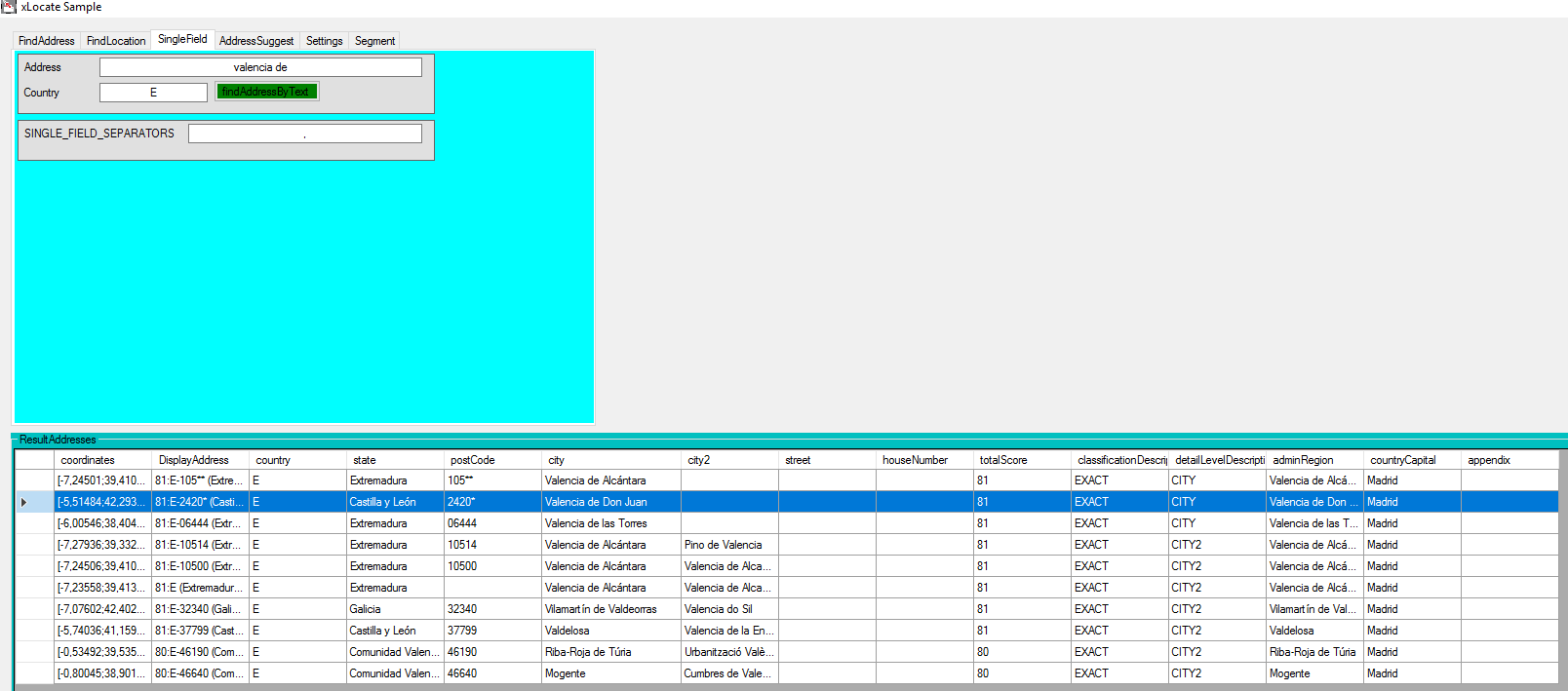The image size is (1568, 691).
Task: Click the xLocate Sample app icon
Action: (x=9, y=7)
